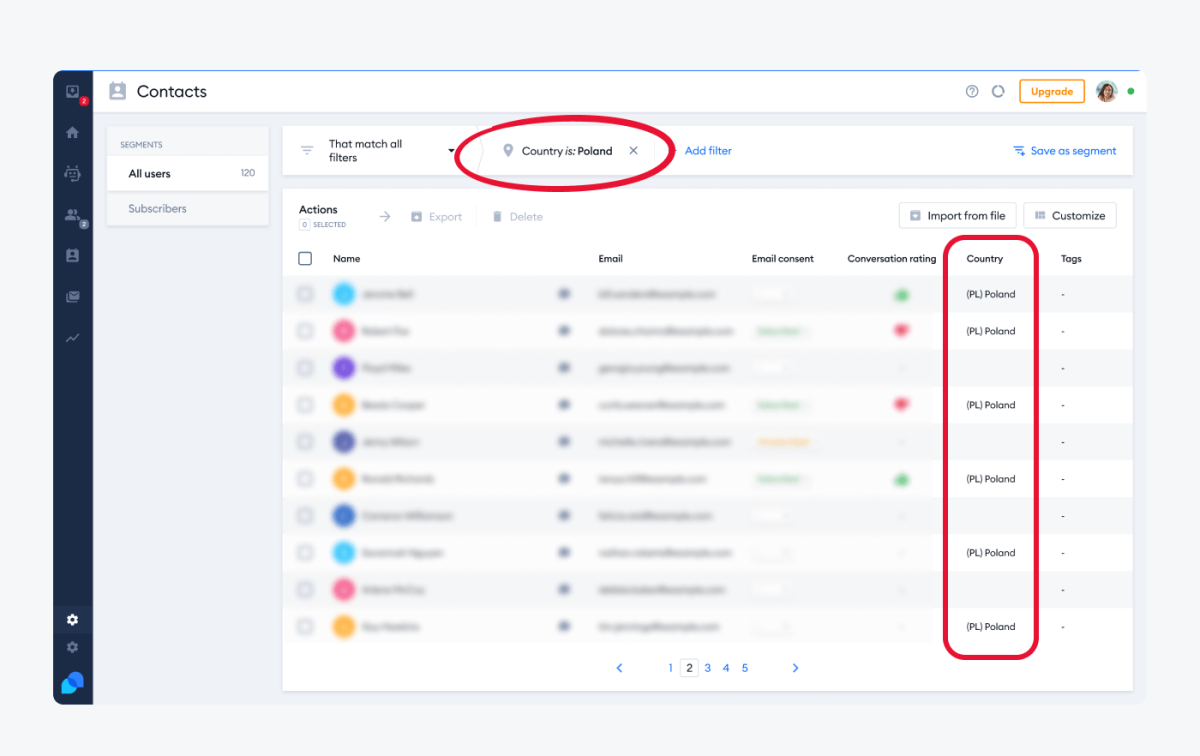Click the Add filter link

tap(708, 150)
